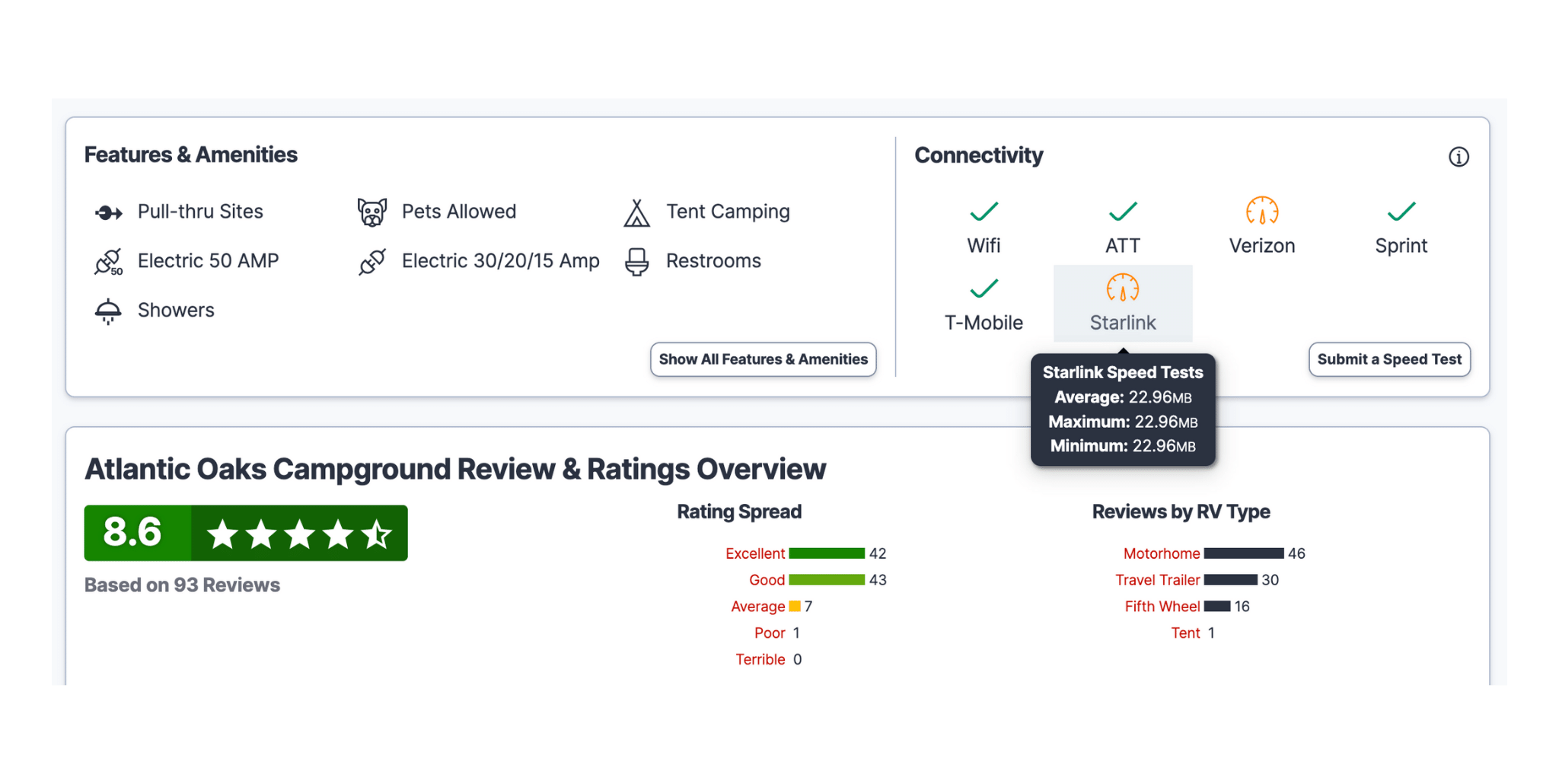This screenshot has height=784, width=1559.
Task: Click the 8.6 star rating badge
Action: (246, 533)
